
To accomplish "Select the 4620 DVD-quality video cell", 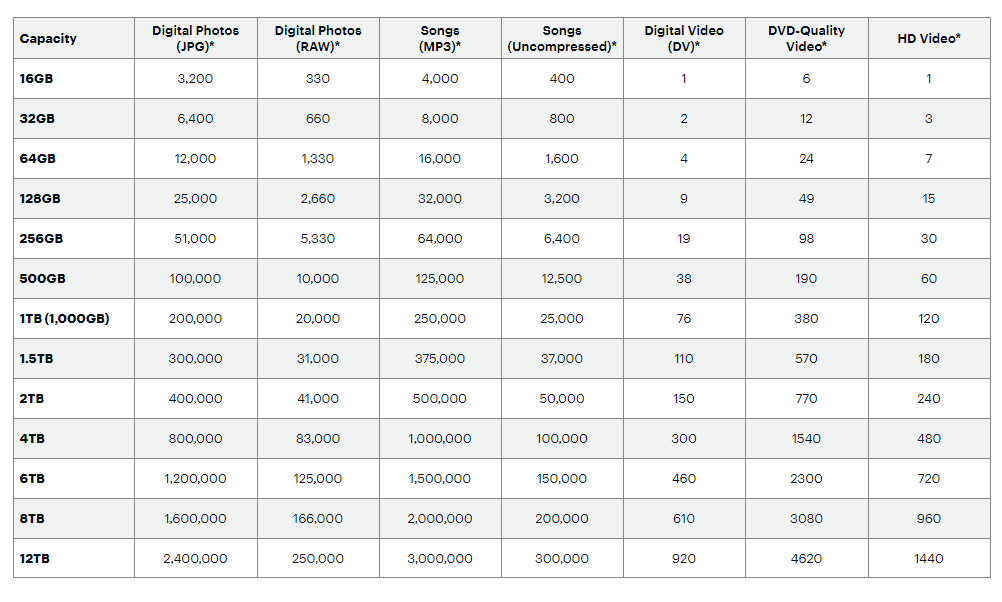I will [x=806, y=559].
